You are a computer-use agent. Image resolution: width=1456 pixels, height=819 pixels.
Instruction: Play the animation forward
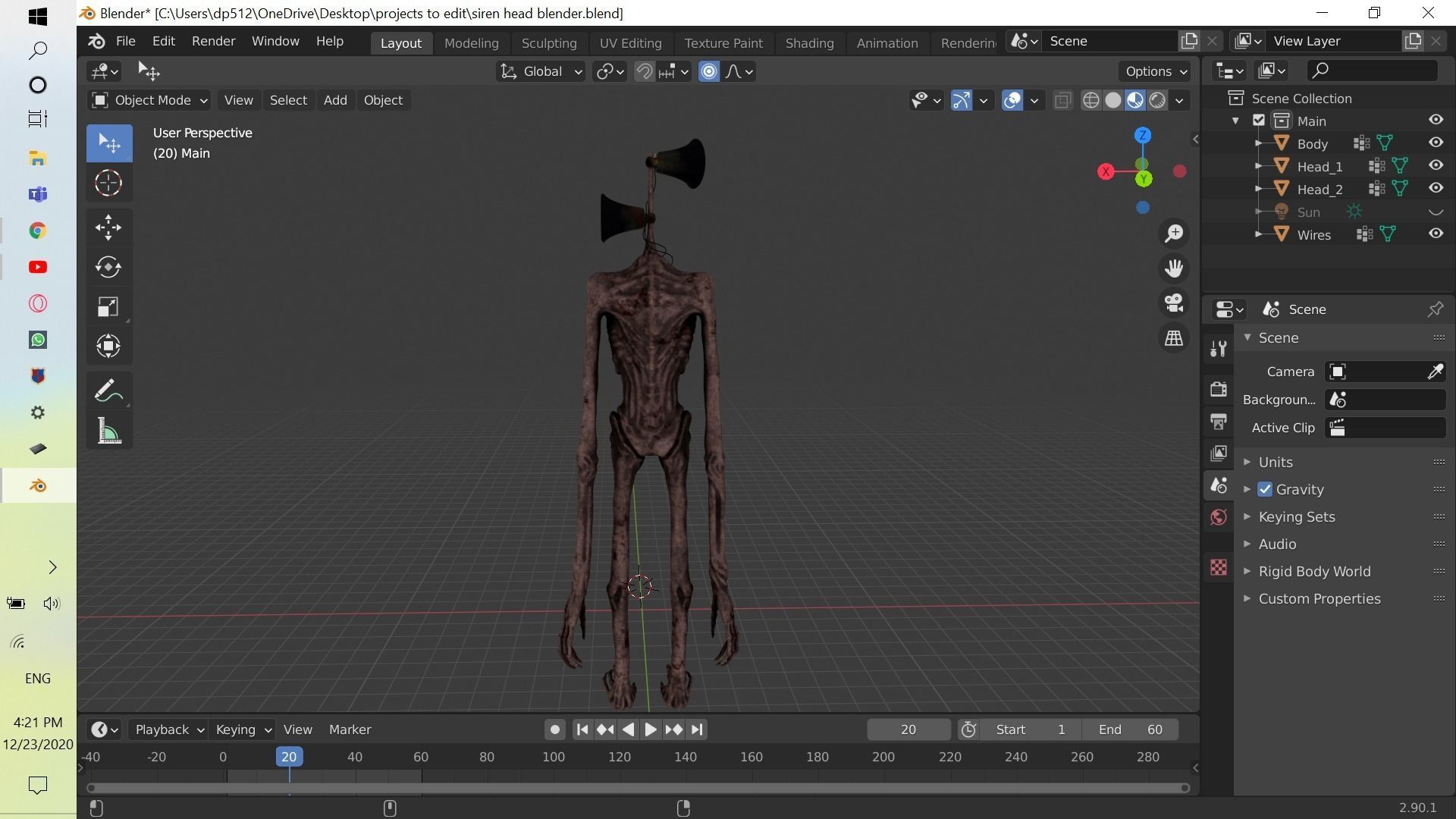point(651,730)
